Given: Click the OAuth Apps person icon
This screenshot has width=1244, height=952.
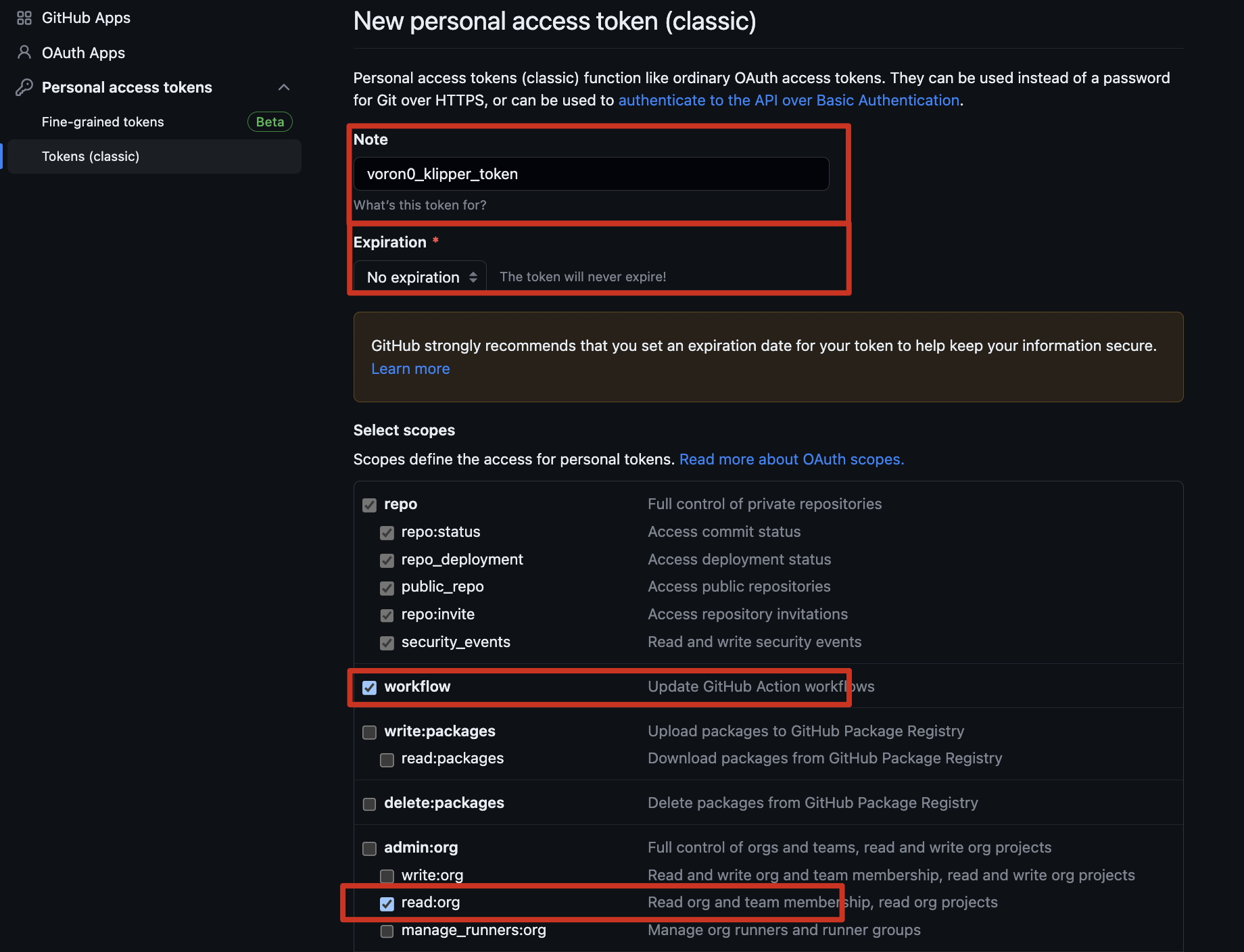Looking at the screenshot, I should [x=24, y=53].
